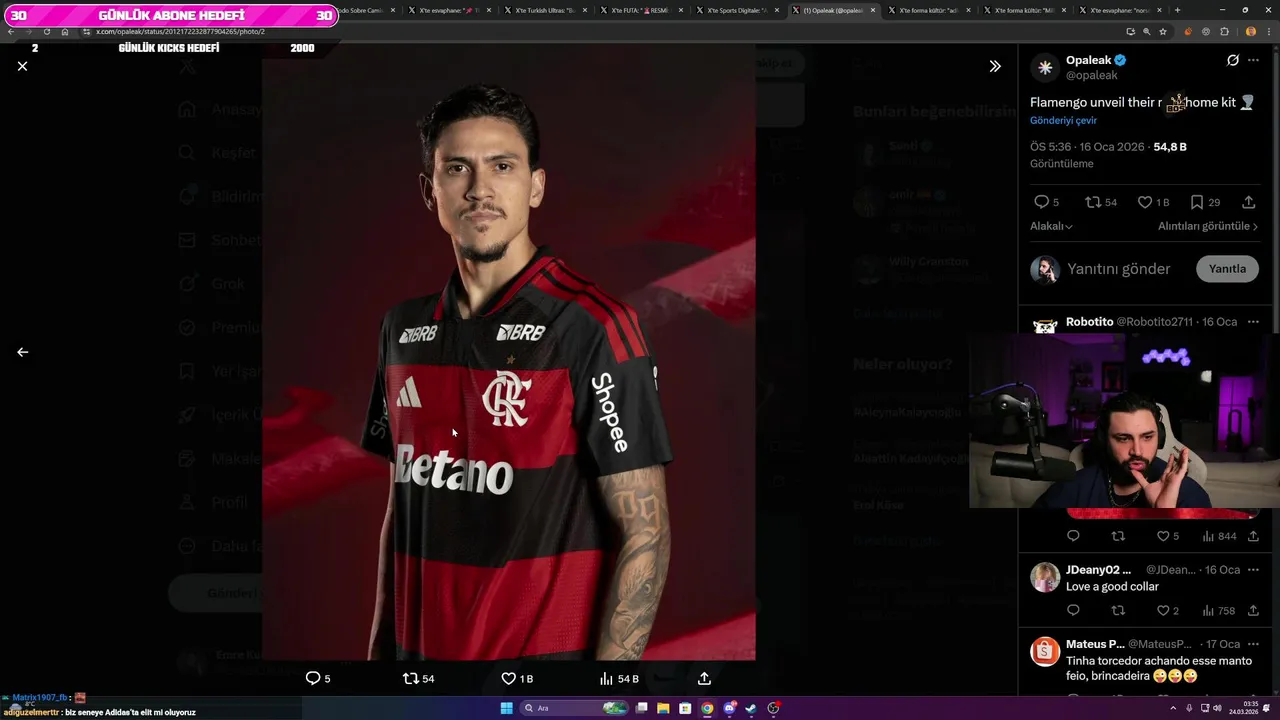Like Robotito's comment with 5 likes
This screenshot has height=720, width=1280.
pos(1163,536)
